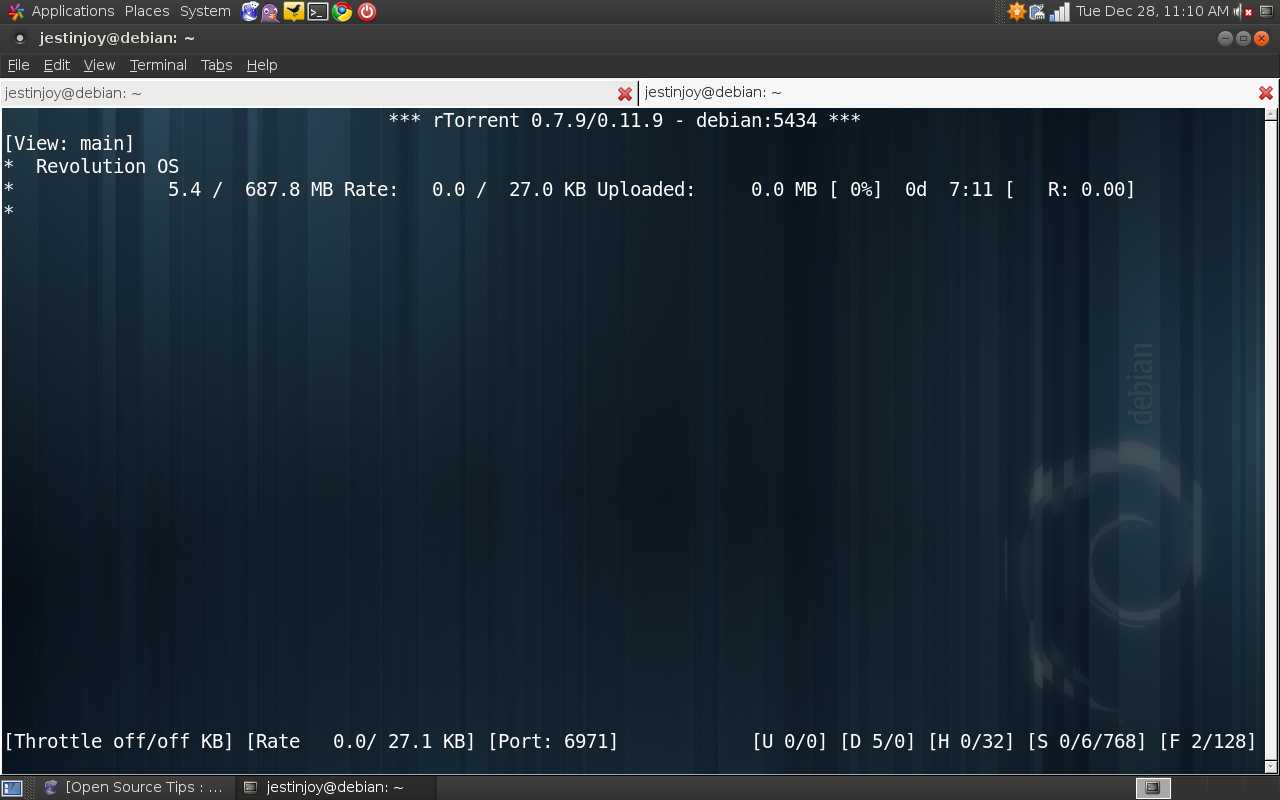Viewport: 1280px width, 800px height.
Task: Open the terminal View menu
Action: pyautogui.click(x=99, y=65)
